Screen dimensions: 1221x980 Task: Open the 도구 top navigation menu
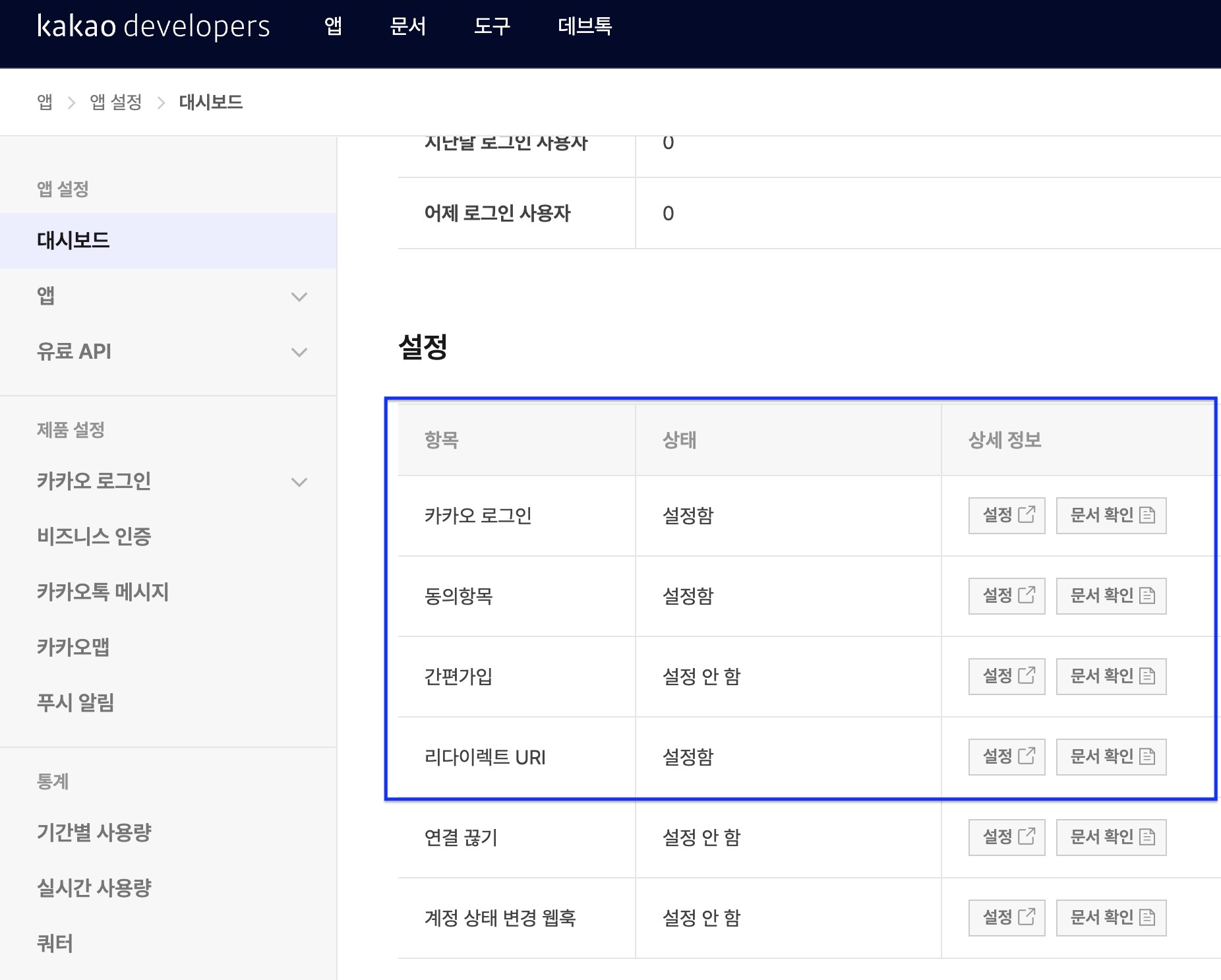(x=492, y=26)
